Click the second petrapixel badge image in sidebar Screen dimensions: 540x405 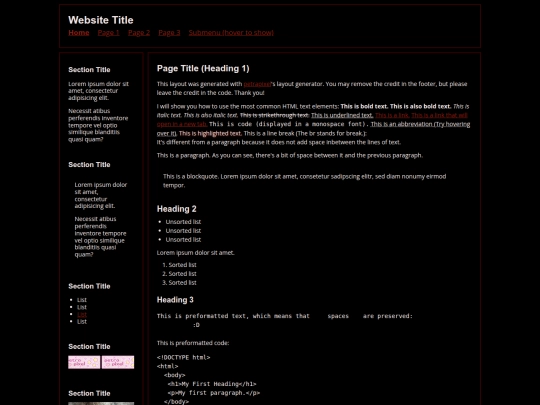click(118, 362)
